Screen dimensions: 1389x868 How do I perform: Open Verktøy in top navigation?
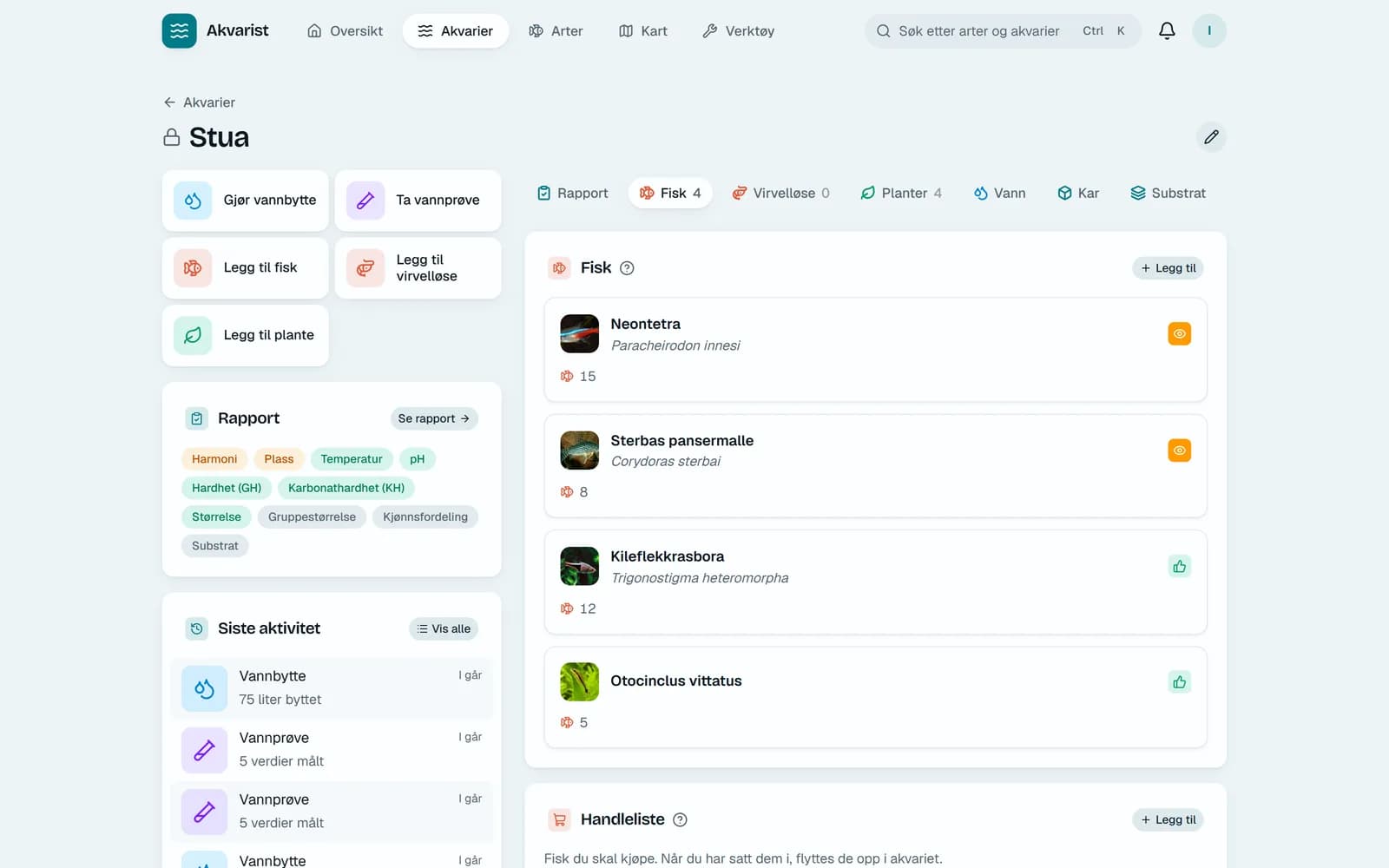(x=739, y=31)
